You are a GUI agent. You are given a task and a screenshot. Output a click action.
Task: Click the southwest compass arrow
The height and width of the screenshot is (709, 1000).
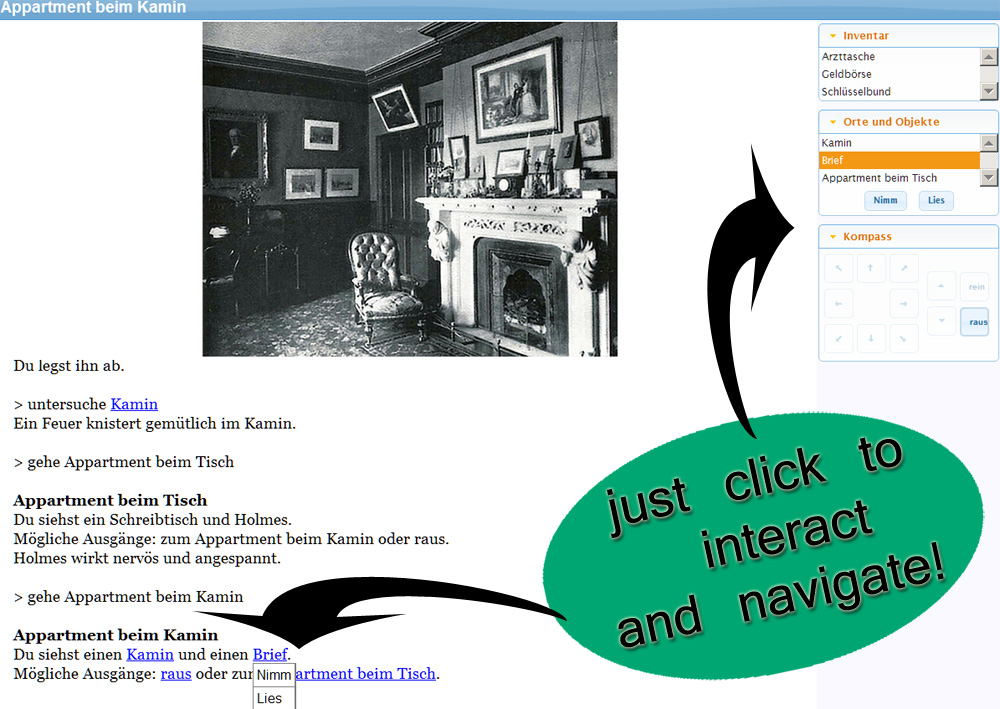click(x=838, y=339)
